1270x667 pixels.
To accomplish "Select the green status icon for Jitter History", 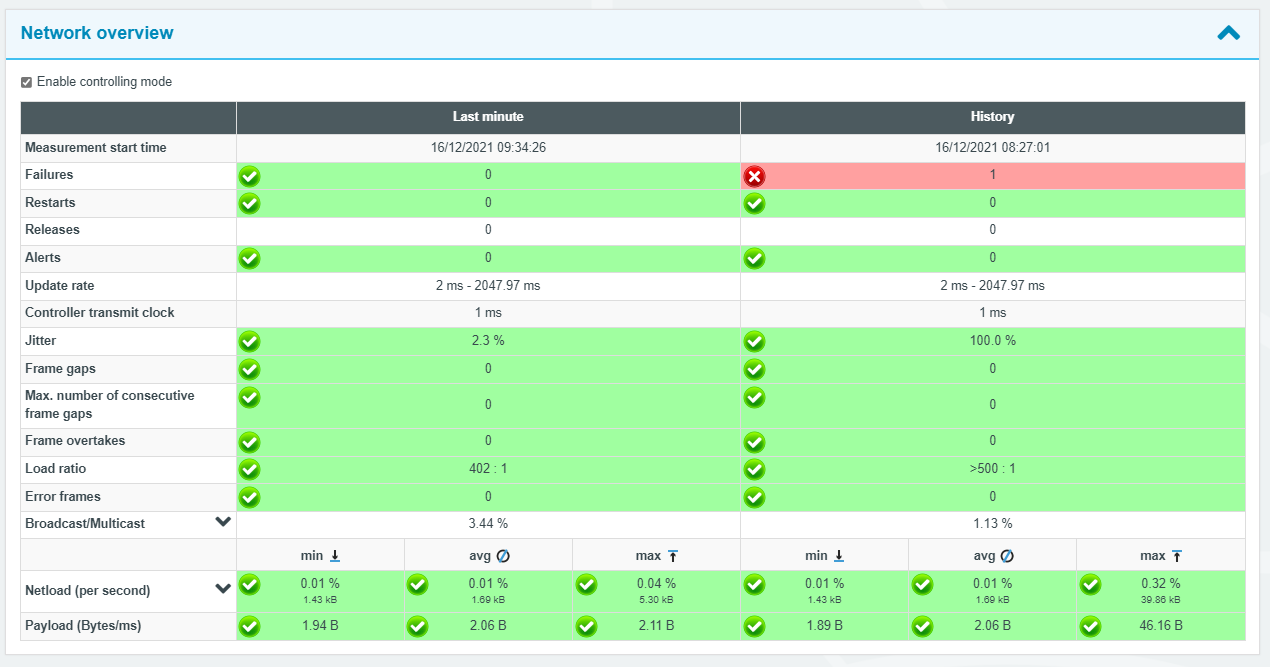I will point(755,341).
